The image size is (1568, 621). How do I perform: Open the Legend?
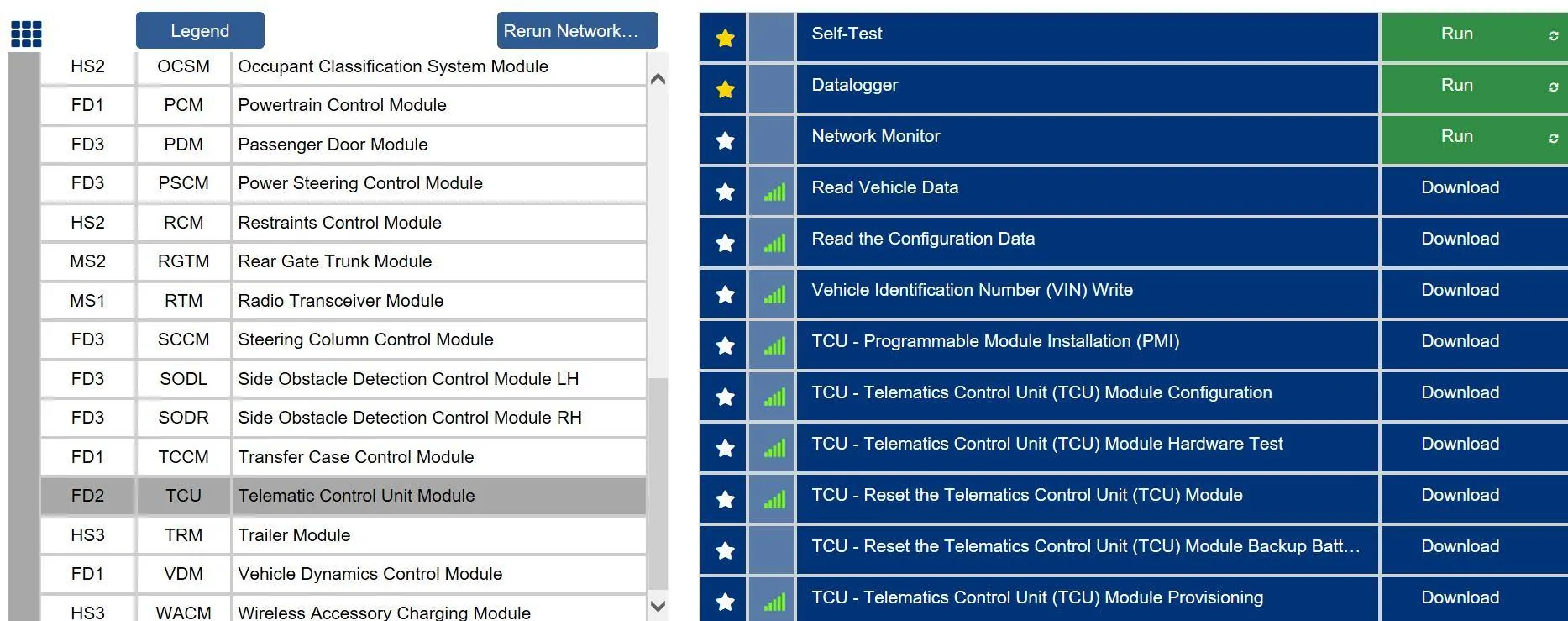[199, 30]
